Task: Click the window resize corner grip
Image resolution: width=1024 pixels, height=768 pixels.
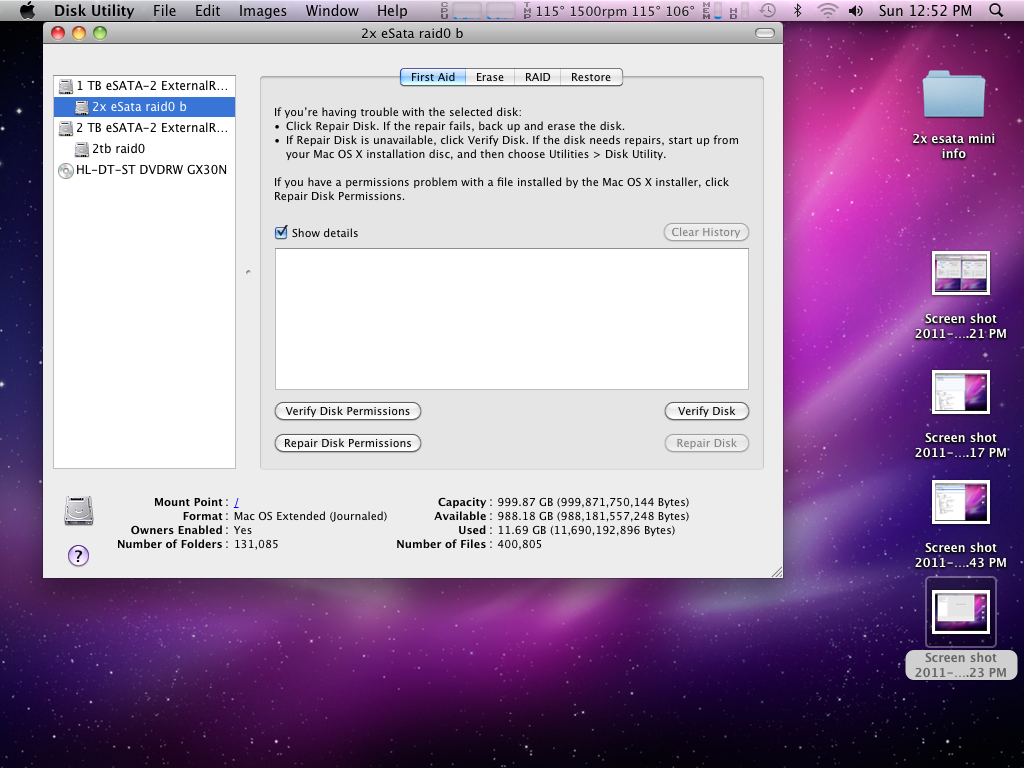Action: (x=776, y=571)
